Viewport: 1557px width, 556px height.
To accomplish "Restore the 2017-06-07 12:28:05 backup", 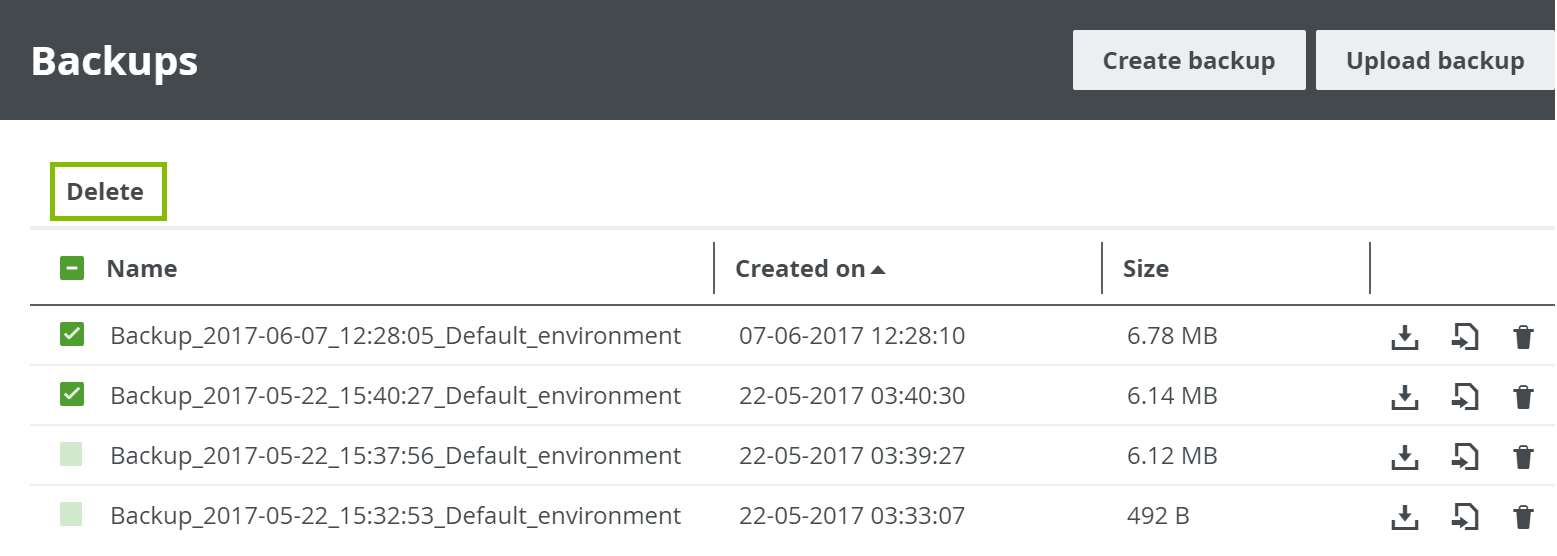I will coord(1465,338).
